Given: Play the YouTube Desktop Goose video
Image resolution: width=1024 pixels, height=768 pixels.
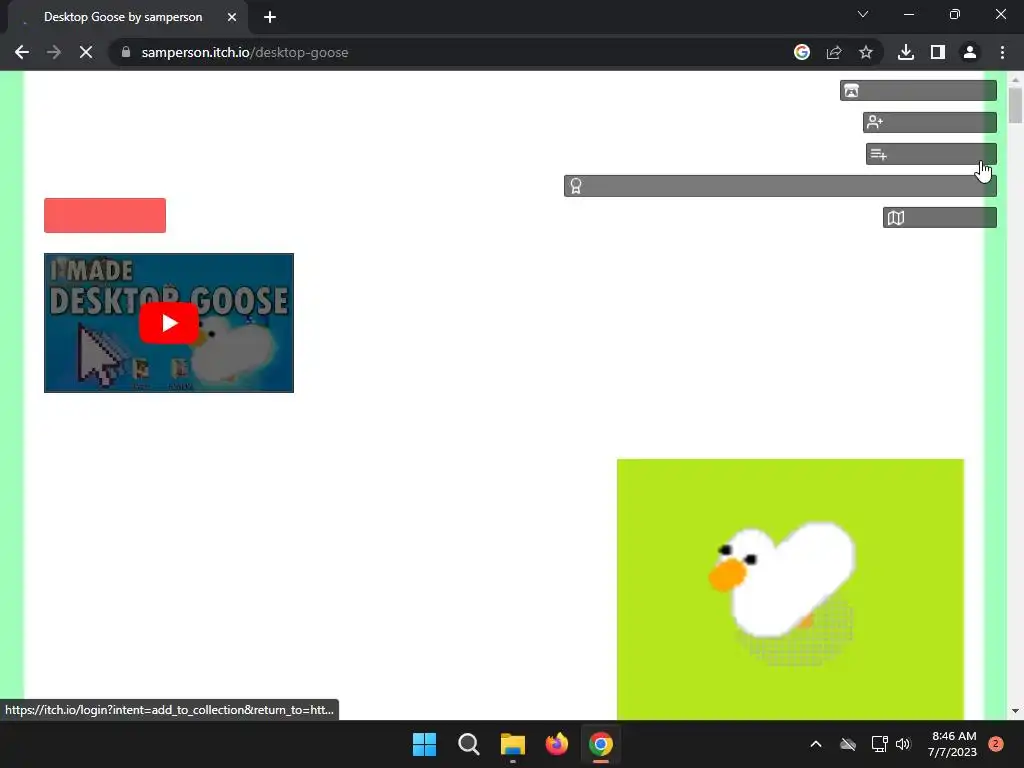Looking at the screenshot, I should click(168, 323).
